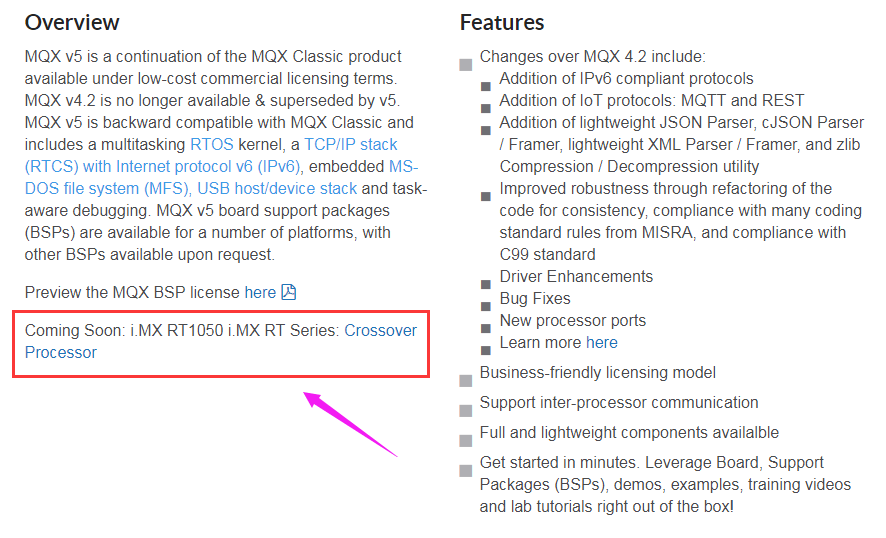Click the Overview heading
Viewport: 886px width, 538px height.
(x=72, y=23)
